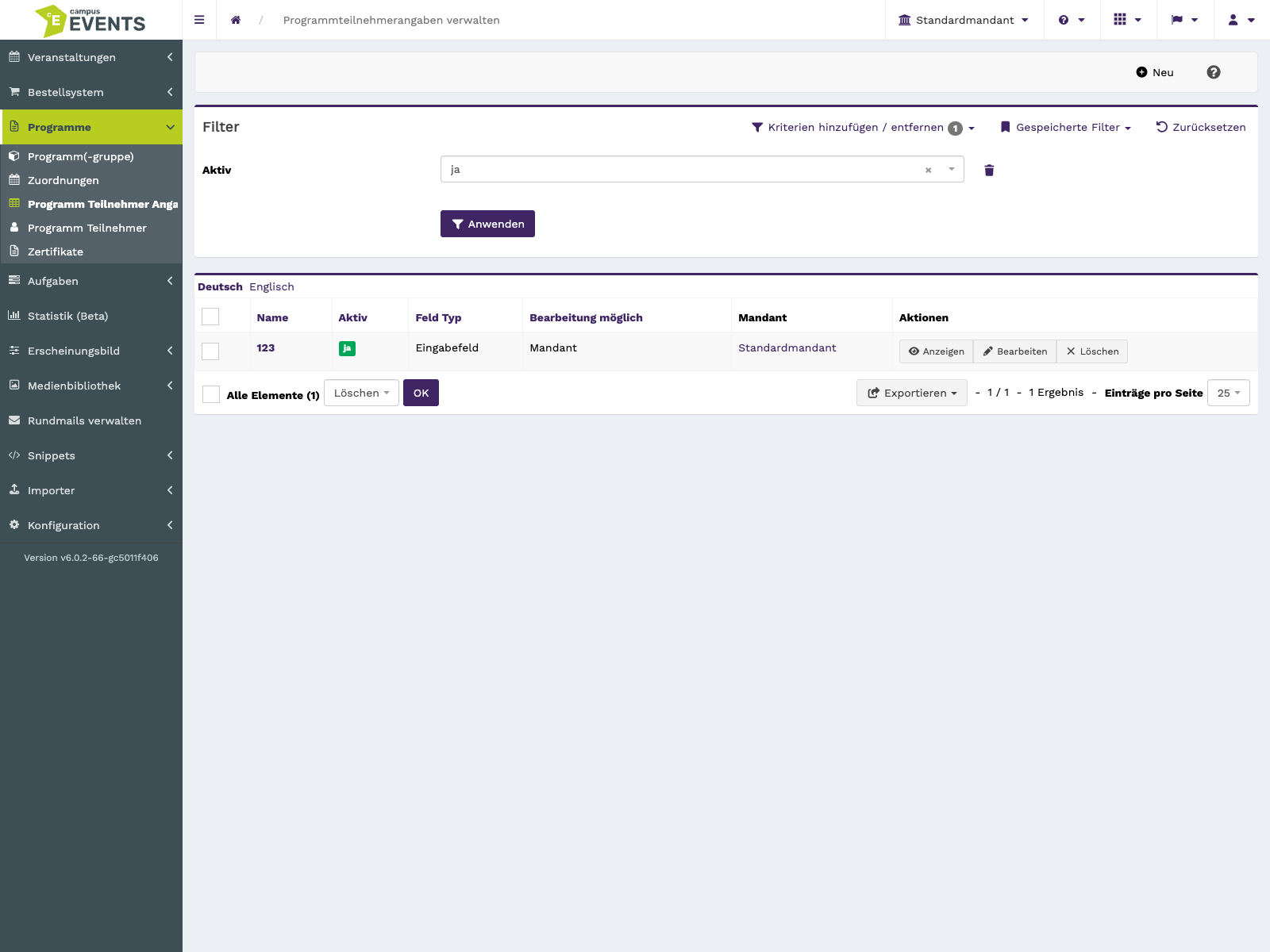Open the help question-mark menu in top bar
The image size is (1270, 952).
[x=1072, y=20]
